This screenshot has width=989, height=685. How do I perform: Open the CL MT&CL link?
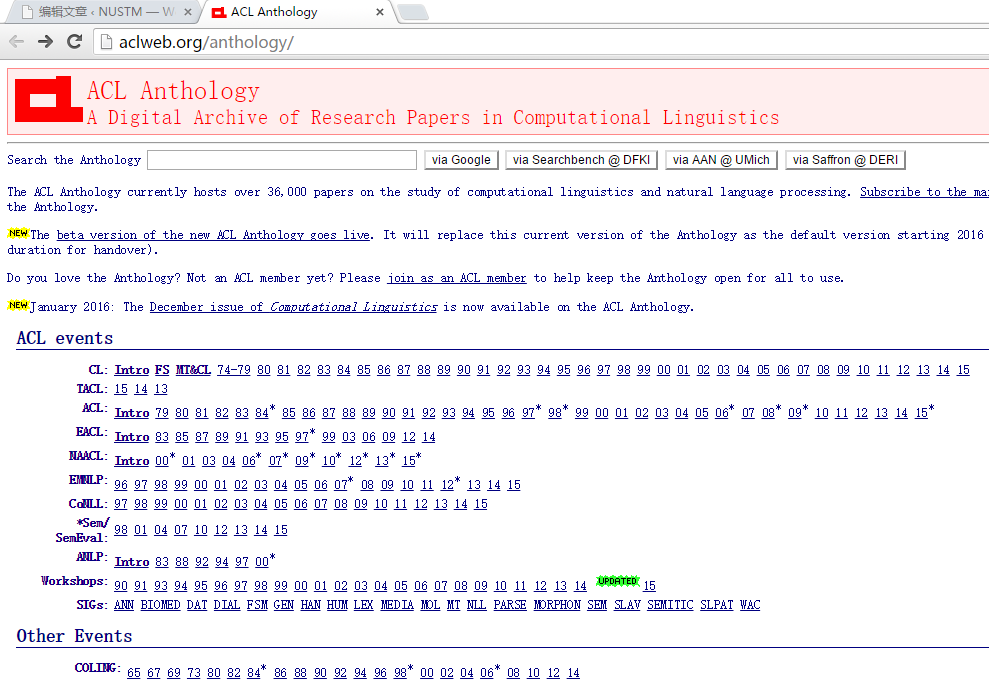pyautogui.click(x=193, y=370)
